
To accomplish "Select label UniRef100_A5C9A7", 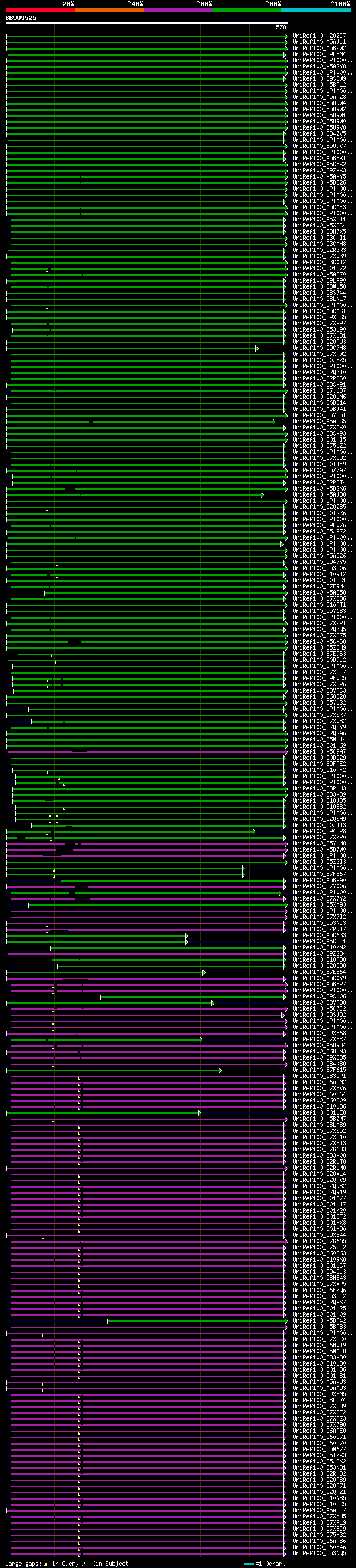I will (319, 752).
